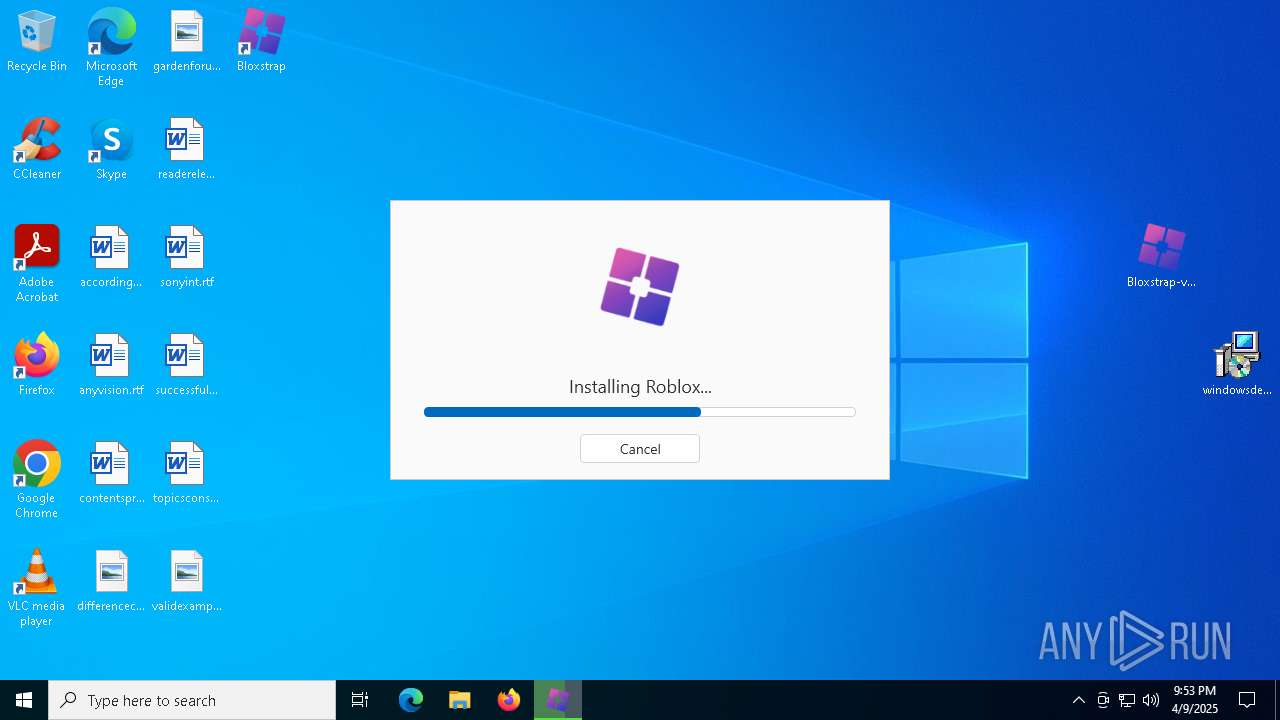Click the Meet Now tray icon
Image resolution: width=1280 pixels, height=720 pixels.
[1103, 700]
